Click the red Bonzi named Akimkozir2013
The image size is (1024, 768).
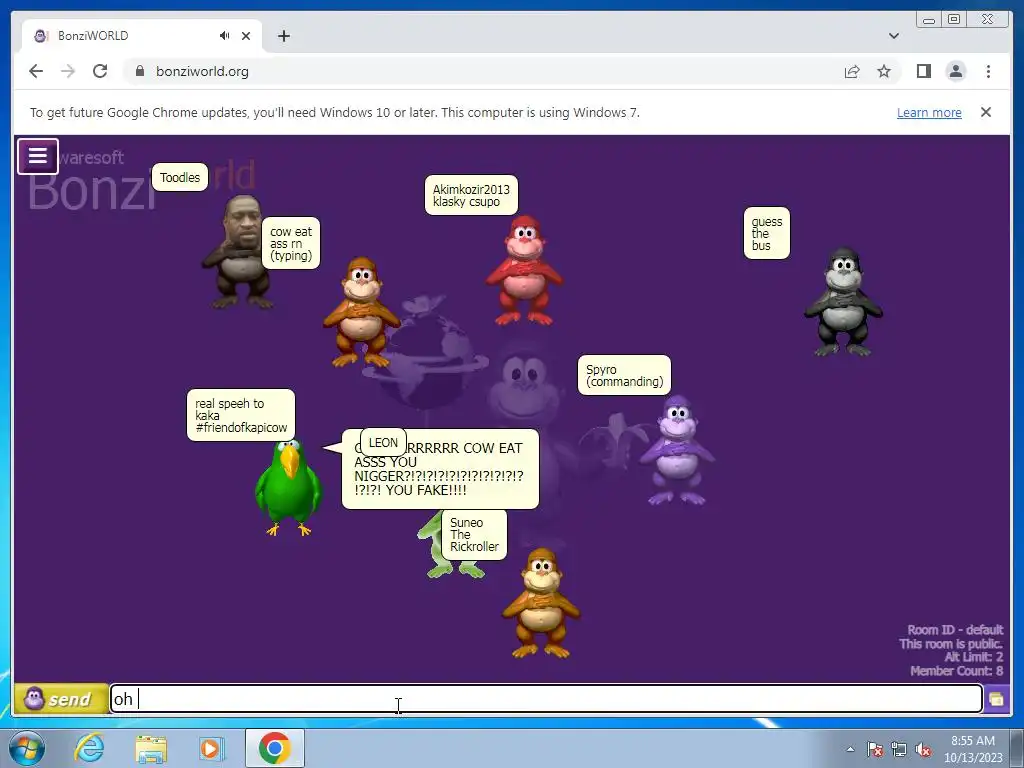(524, 271)
